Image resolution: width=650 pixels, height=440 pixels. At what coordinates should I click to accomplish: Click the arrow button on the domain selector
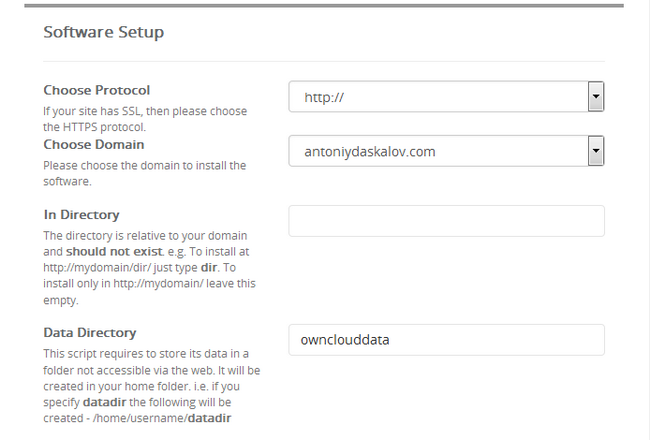coord(596,151)
